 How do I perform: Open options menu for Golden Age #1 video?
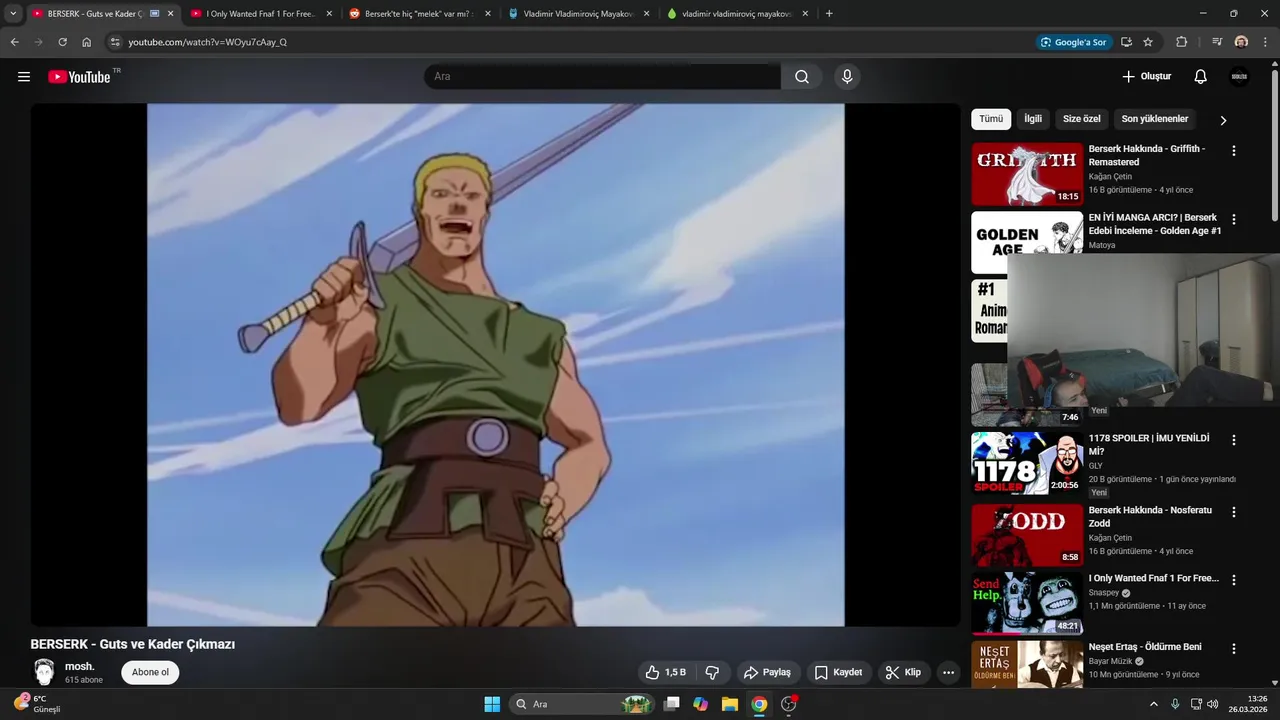point(1234,219)
